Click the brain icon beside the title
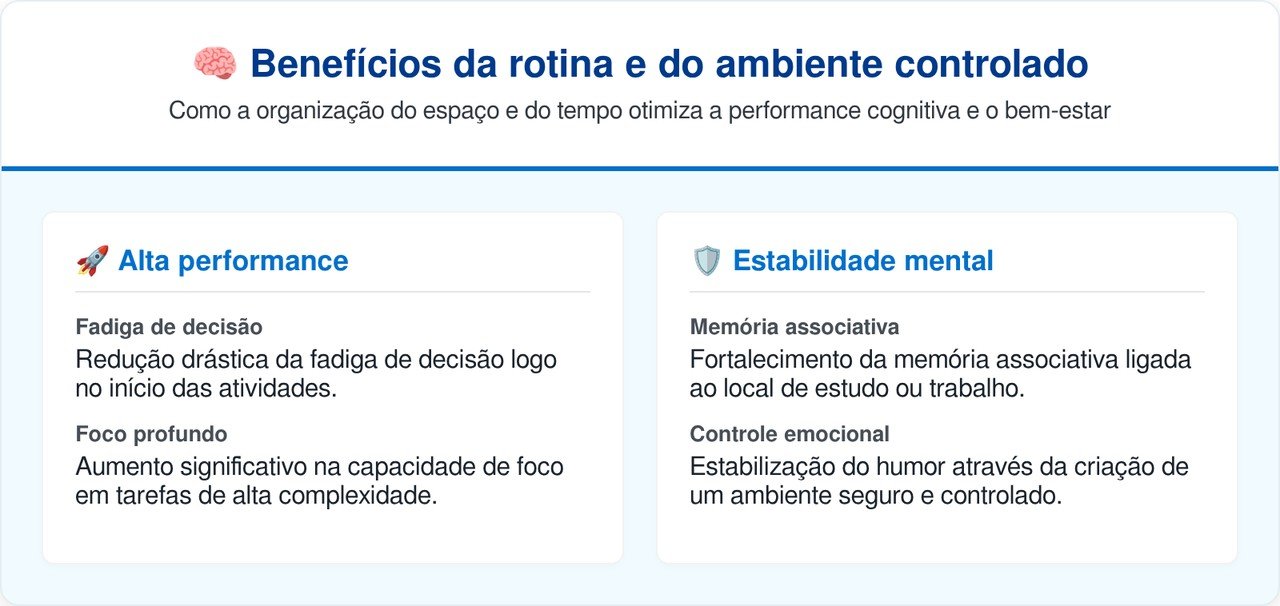 pos(214,64)
